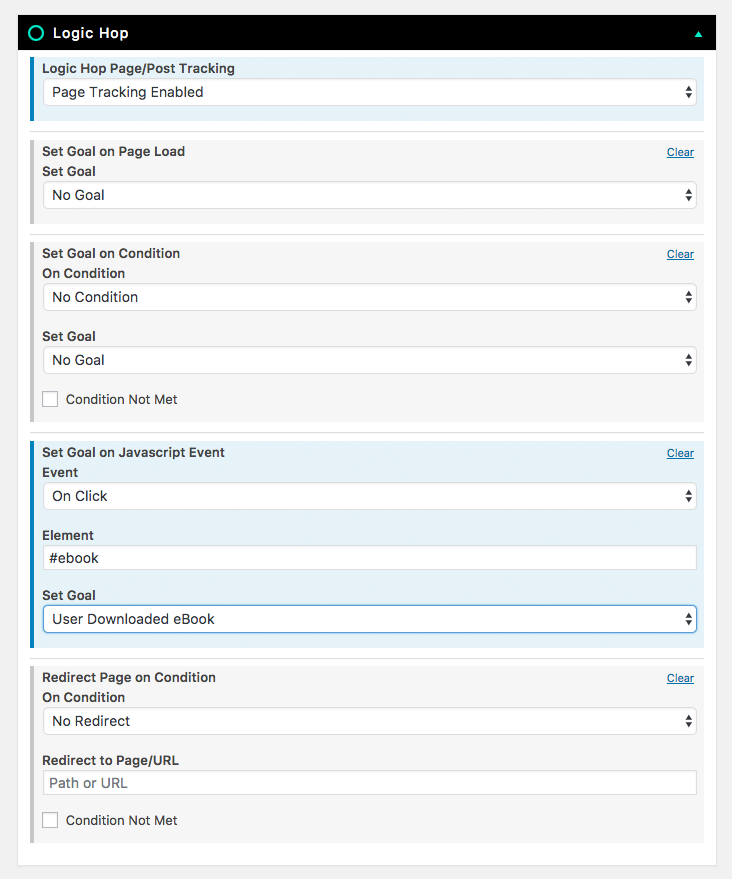This screenshot has width=732, height=879.
Task: Open the No Condition dropdown
Action: click(370, 297)
